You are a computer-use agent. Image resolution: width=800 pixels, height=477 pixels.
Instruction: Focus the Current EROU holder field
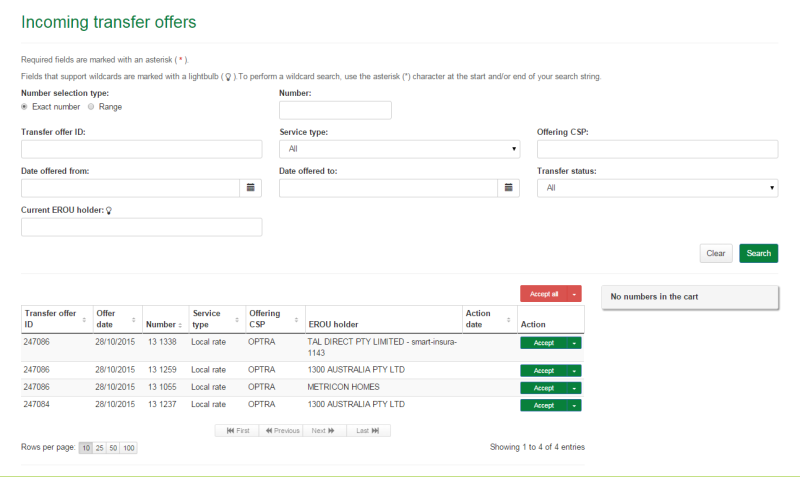coord(141,227)
